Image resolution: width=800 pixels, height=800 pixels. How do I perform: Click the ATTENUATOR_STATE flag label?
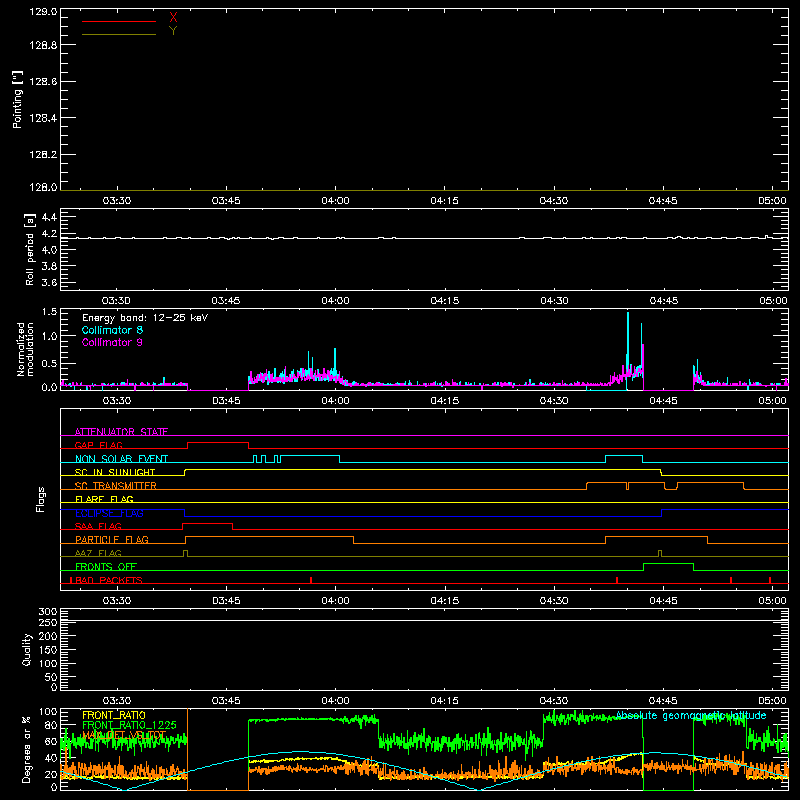click(121, 432)
